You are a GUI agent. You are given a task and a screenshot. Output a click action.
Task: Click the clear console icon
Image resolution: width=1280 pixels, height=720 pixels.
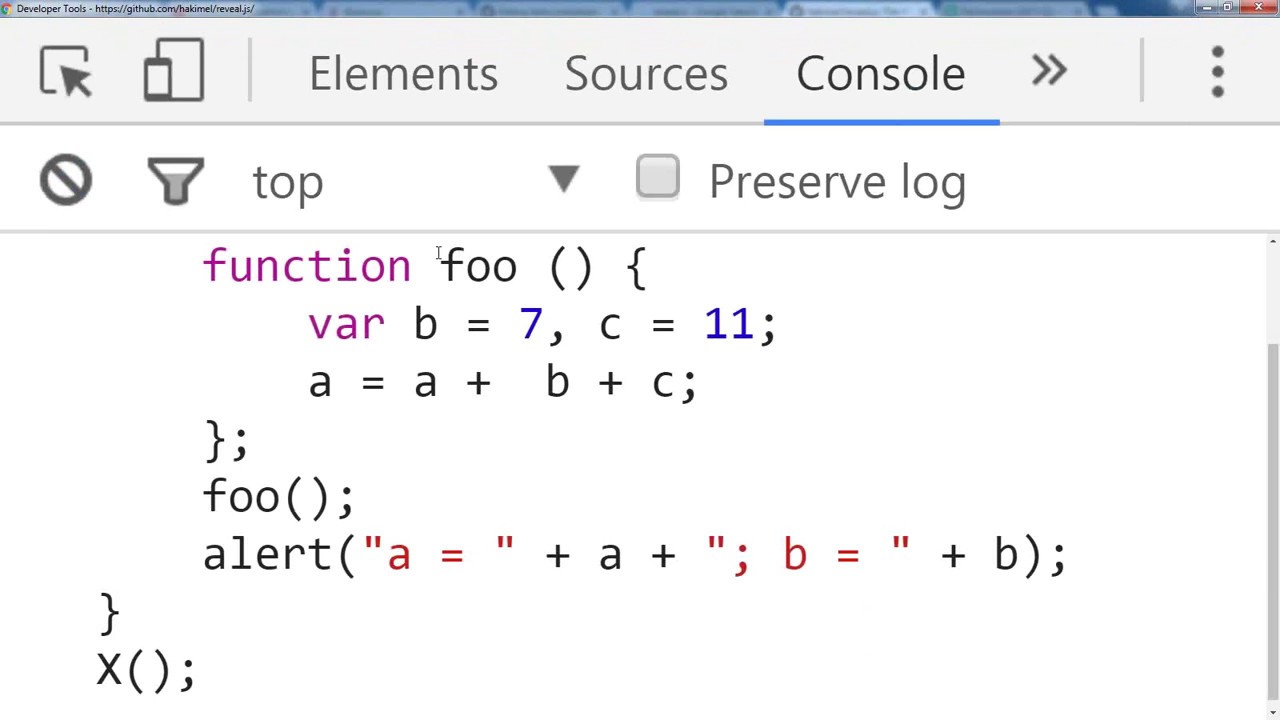(x=66, y=181)
